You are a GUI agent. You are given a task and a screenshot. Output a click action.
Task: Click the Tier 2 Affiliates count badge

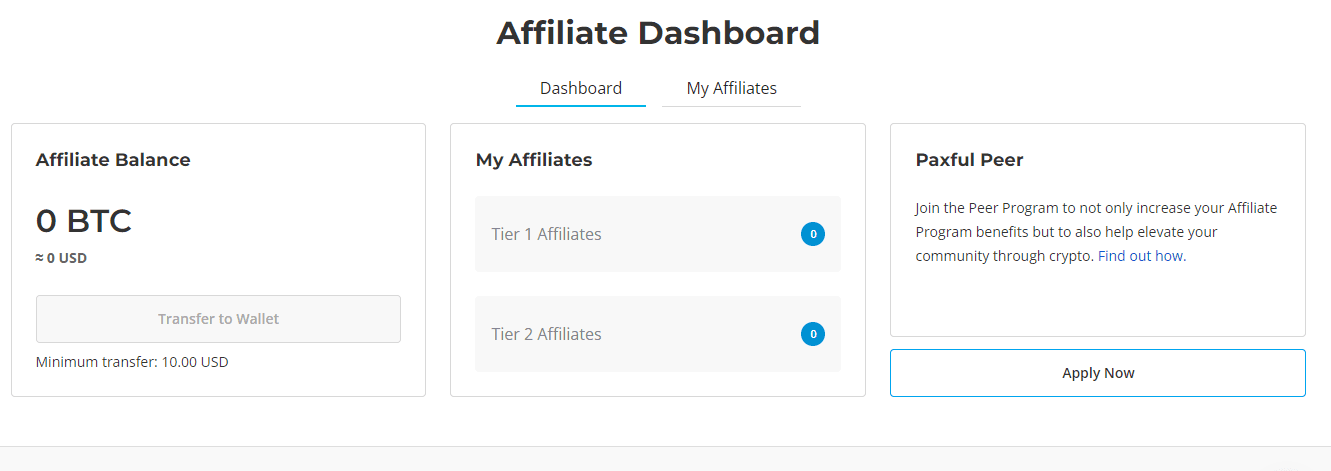pyautogui.click(x=813, y=334)
